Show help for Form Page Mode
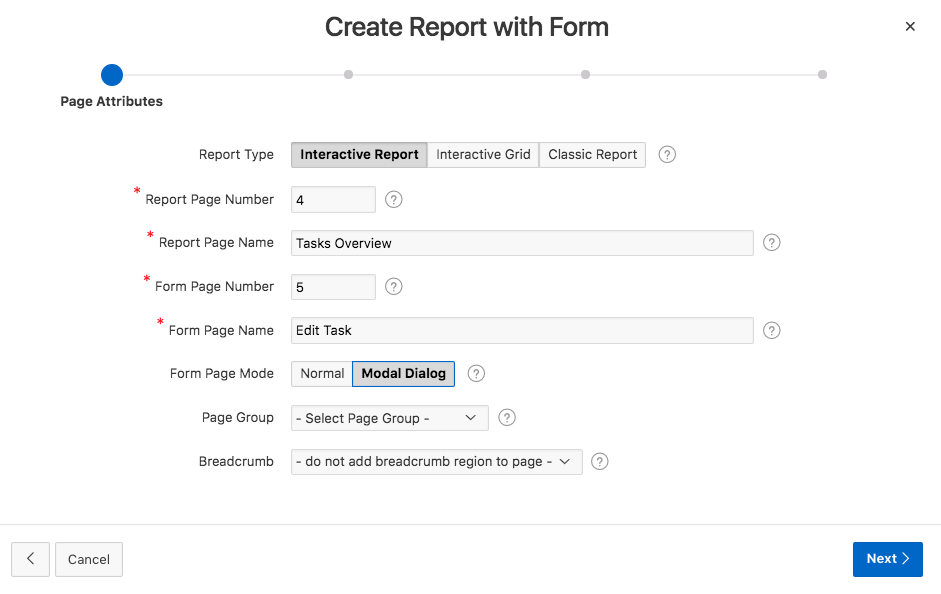The image size is (941, 594). pyautogui.click(x=477, y=374)
